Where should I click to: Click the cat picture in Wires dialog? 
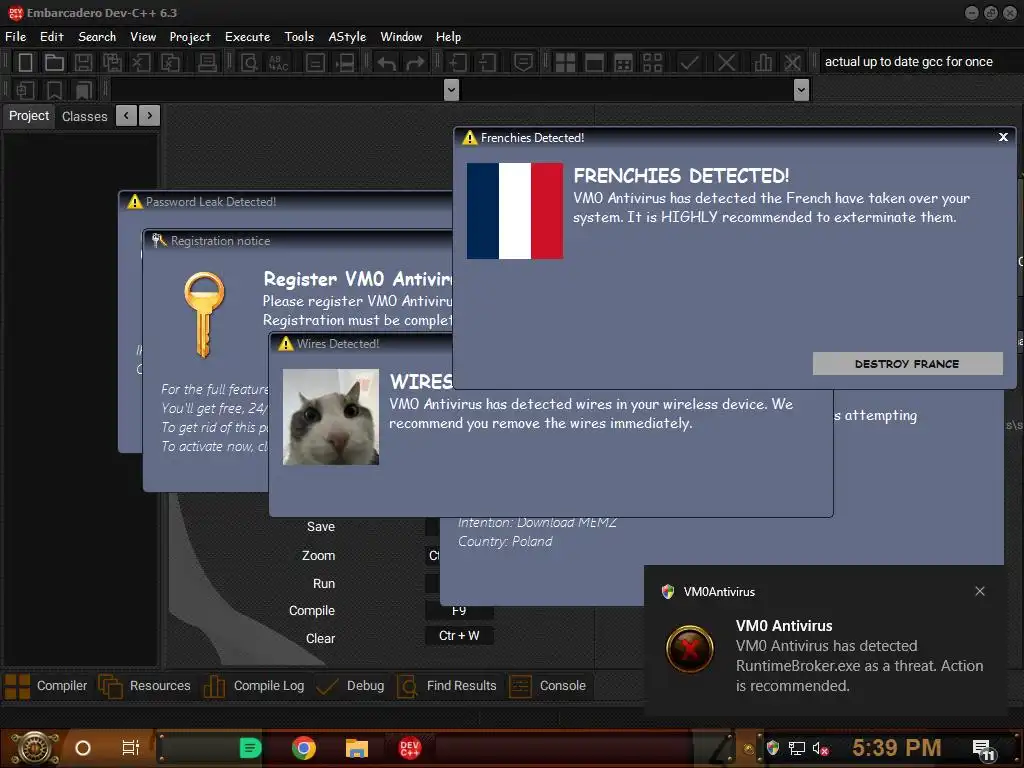coord(330,417)
